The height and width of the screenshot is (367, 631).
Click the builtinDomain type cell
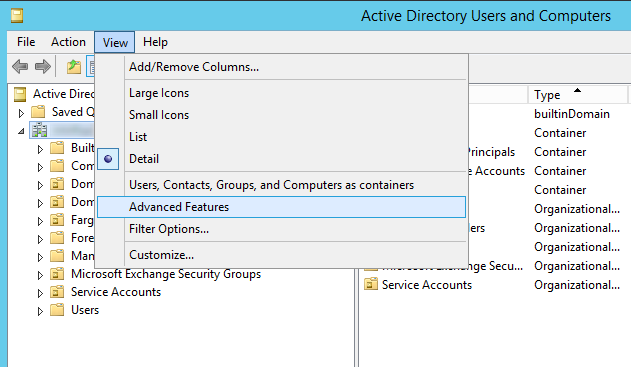tap(572, 114)
